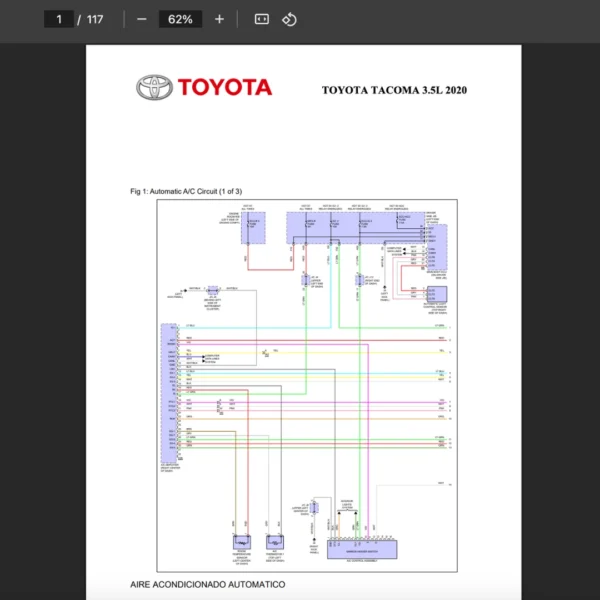
Task: Toggle fit to page width icon
Action: point(262,19)
